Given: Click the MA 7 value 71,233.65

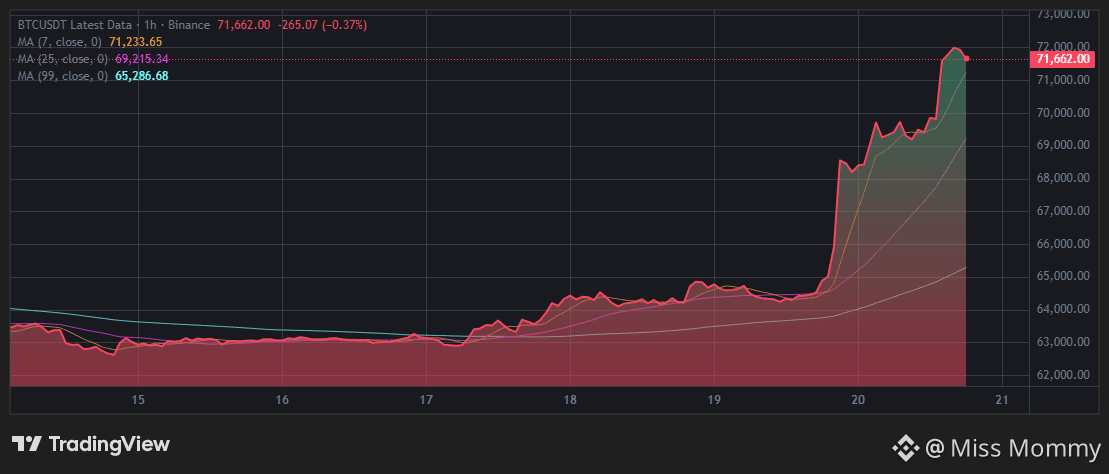Looking at the screenshot, I should 136,42.
